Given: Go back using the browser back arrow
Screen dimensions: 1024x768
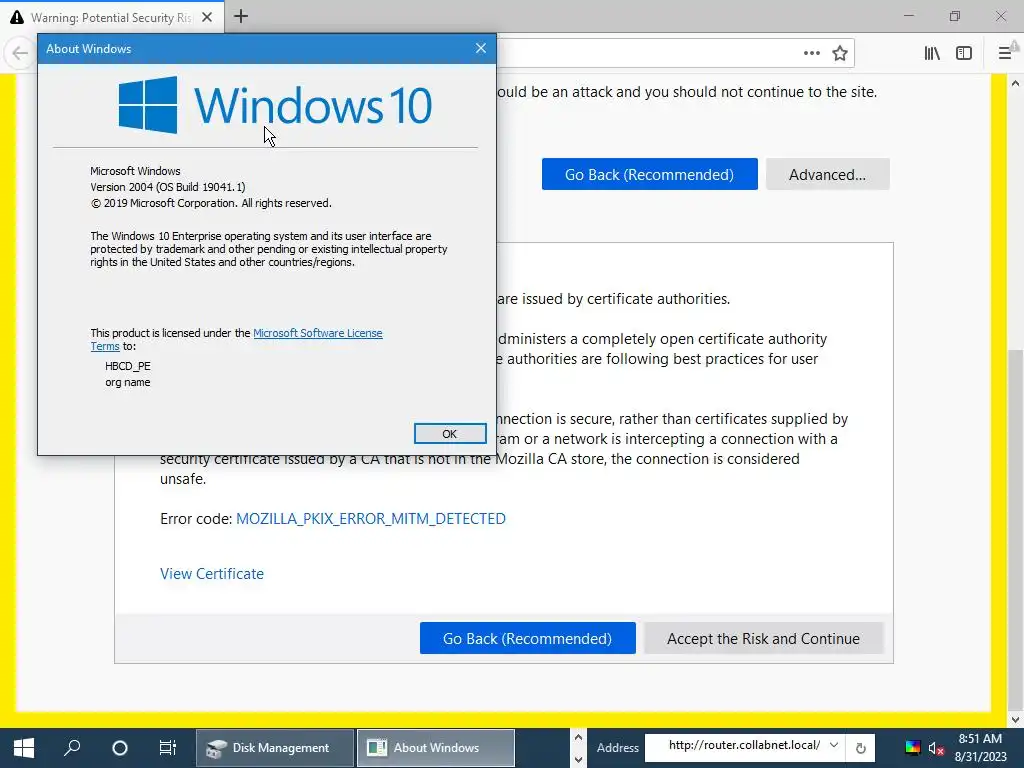Looking at the screenshot, I should coord(20,53).
